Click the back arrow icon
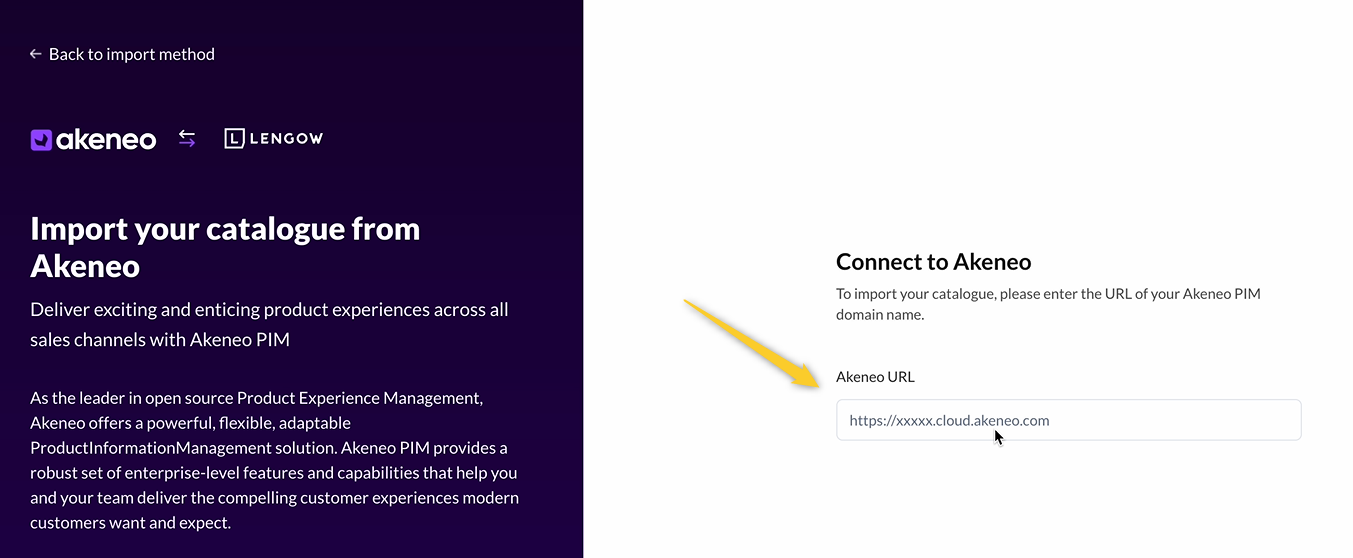 tap(36, 54)
